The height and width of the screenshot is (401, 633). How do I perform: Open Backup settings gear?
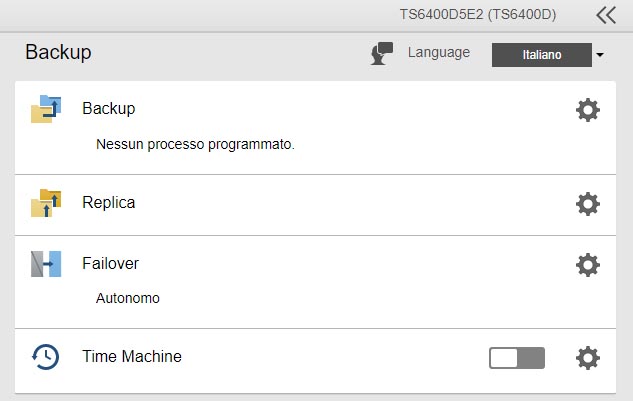[x=588, y=110]
